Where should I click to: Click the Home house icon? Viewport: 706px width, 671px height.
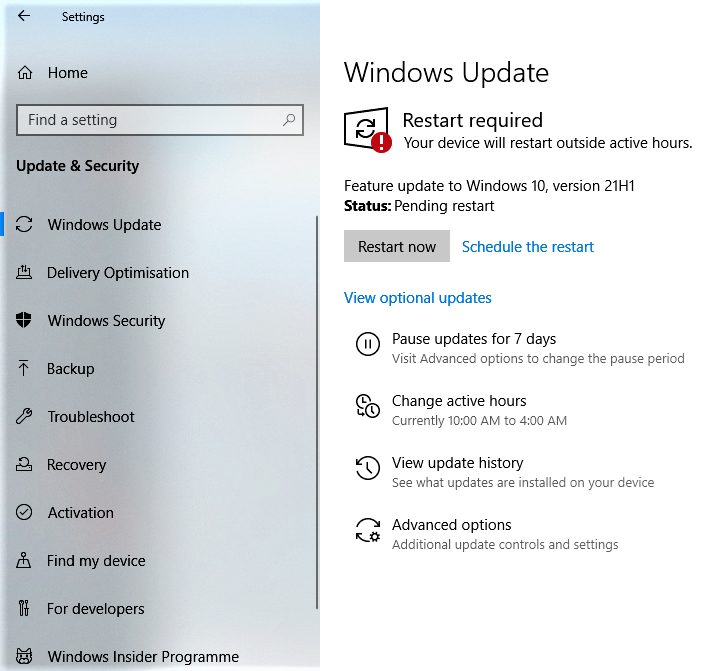(25, 73)
